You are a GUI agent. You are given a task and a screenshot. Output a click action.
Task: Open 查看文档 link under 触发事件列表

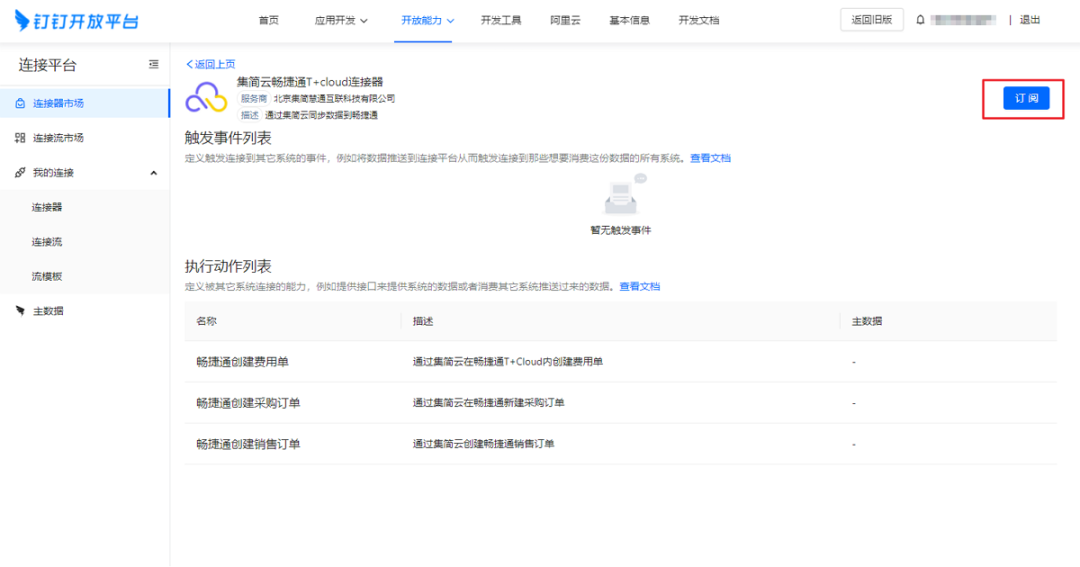click(710, 158)
